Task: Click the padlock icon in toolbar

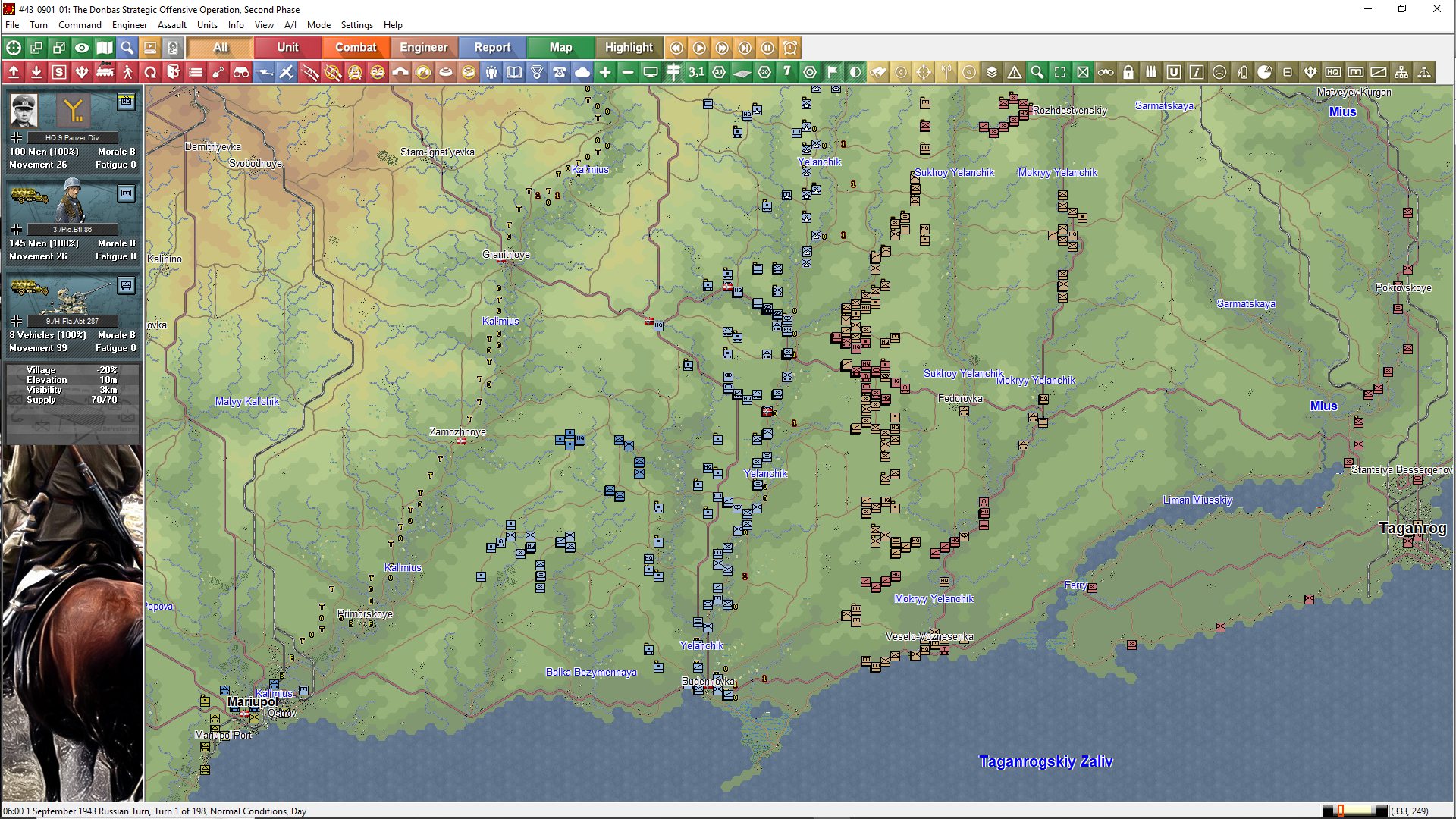Action: coord(1128,72)
